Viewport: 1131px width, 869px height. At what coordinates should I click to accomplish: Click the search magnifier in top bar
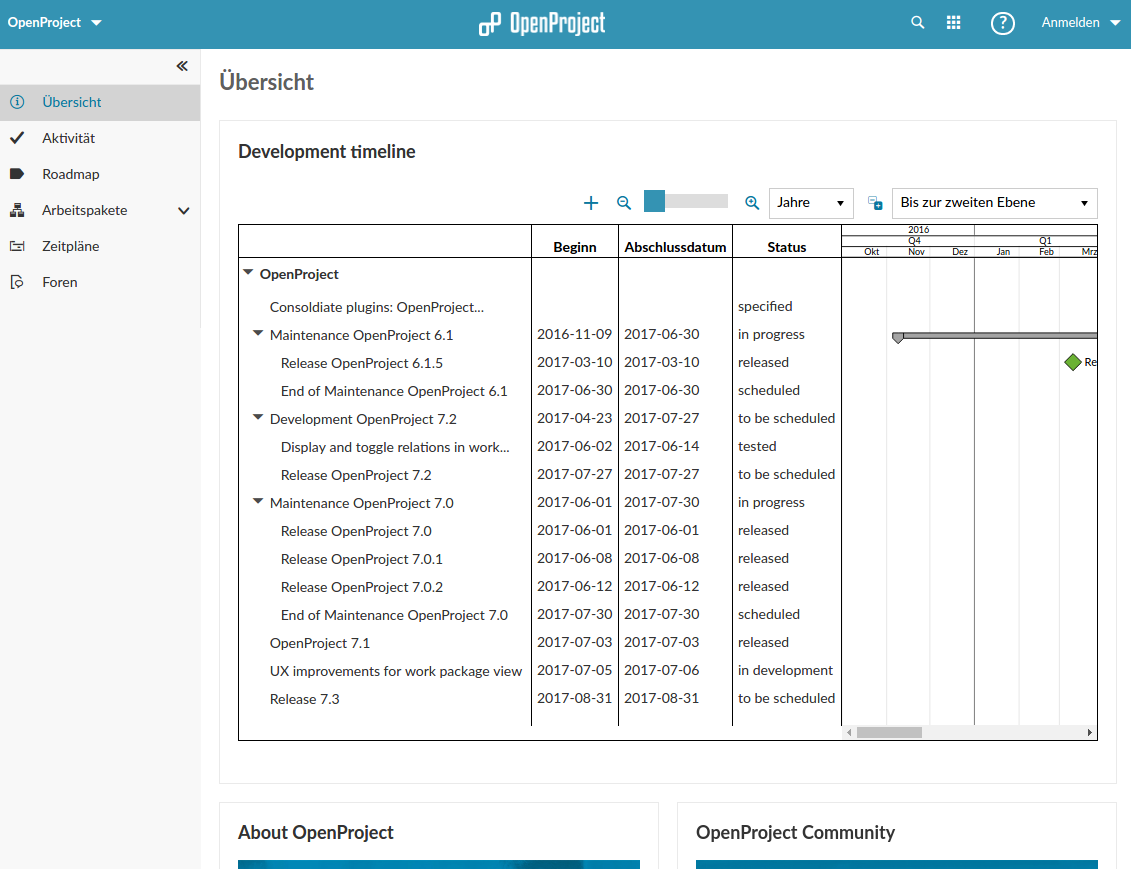click(917, 22)
